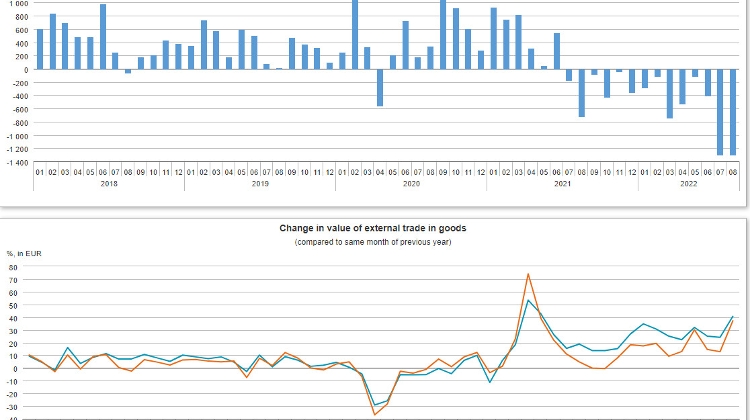
Task: Click the '-1 400' label on the bar chart axis
Action: click(x=16, y=162)
